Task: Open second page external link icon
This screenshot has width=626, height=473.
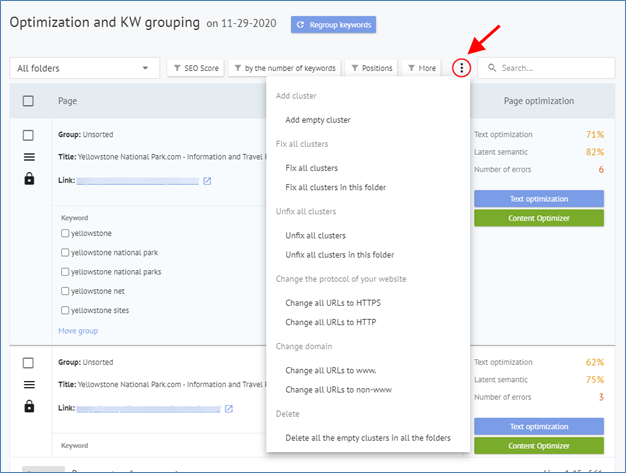Action: pyautogui.click(x=228, y=408)
